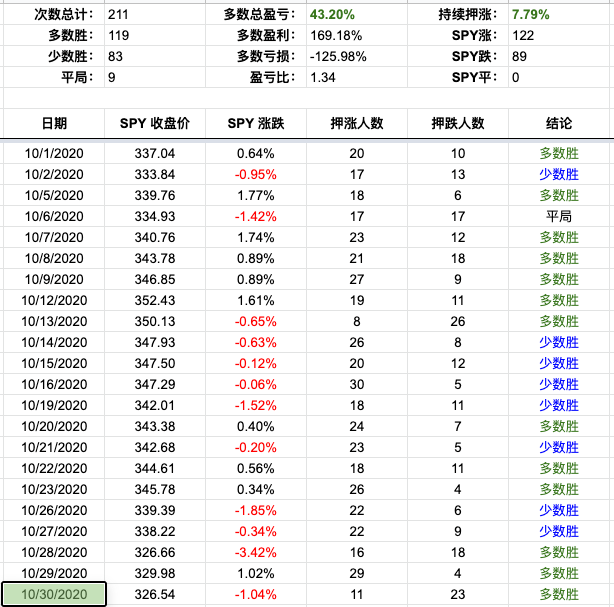Click the date cell 10/5/2020
Image resolution: width=614 pixels, height=607 pixels.
(54, 195)
